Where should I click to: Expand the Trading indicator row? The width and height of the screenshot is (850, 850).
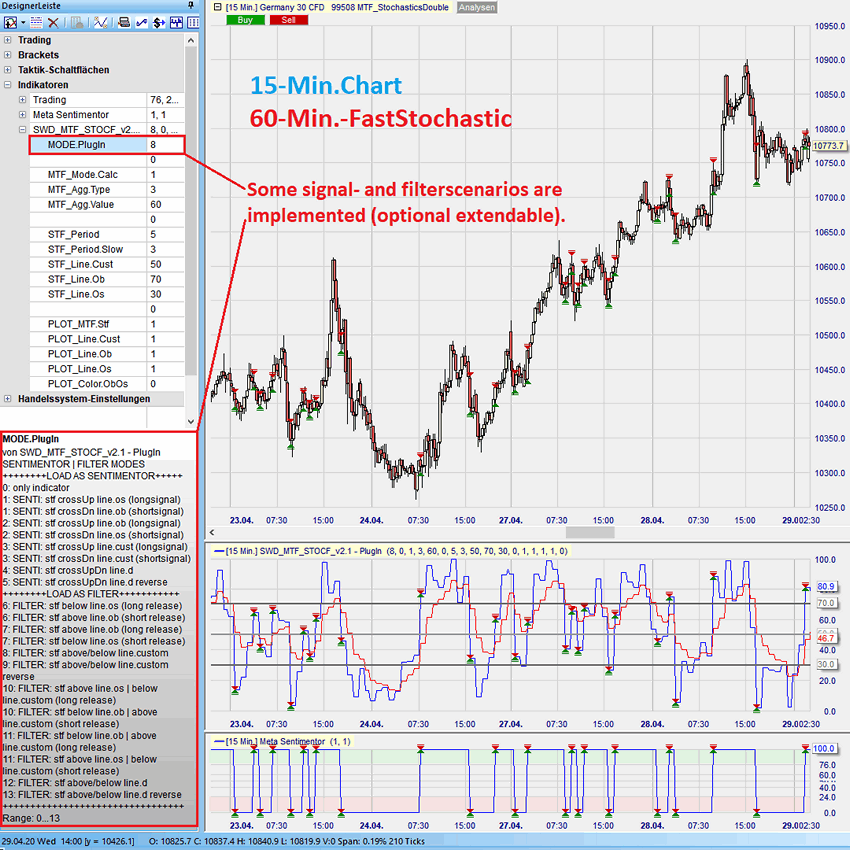click(x=22, y=100)
